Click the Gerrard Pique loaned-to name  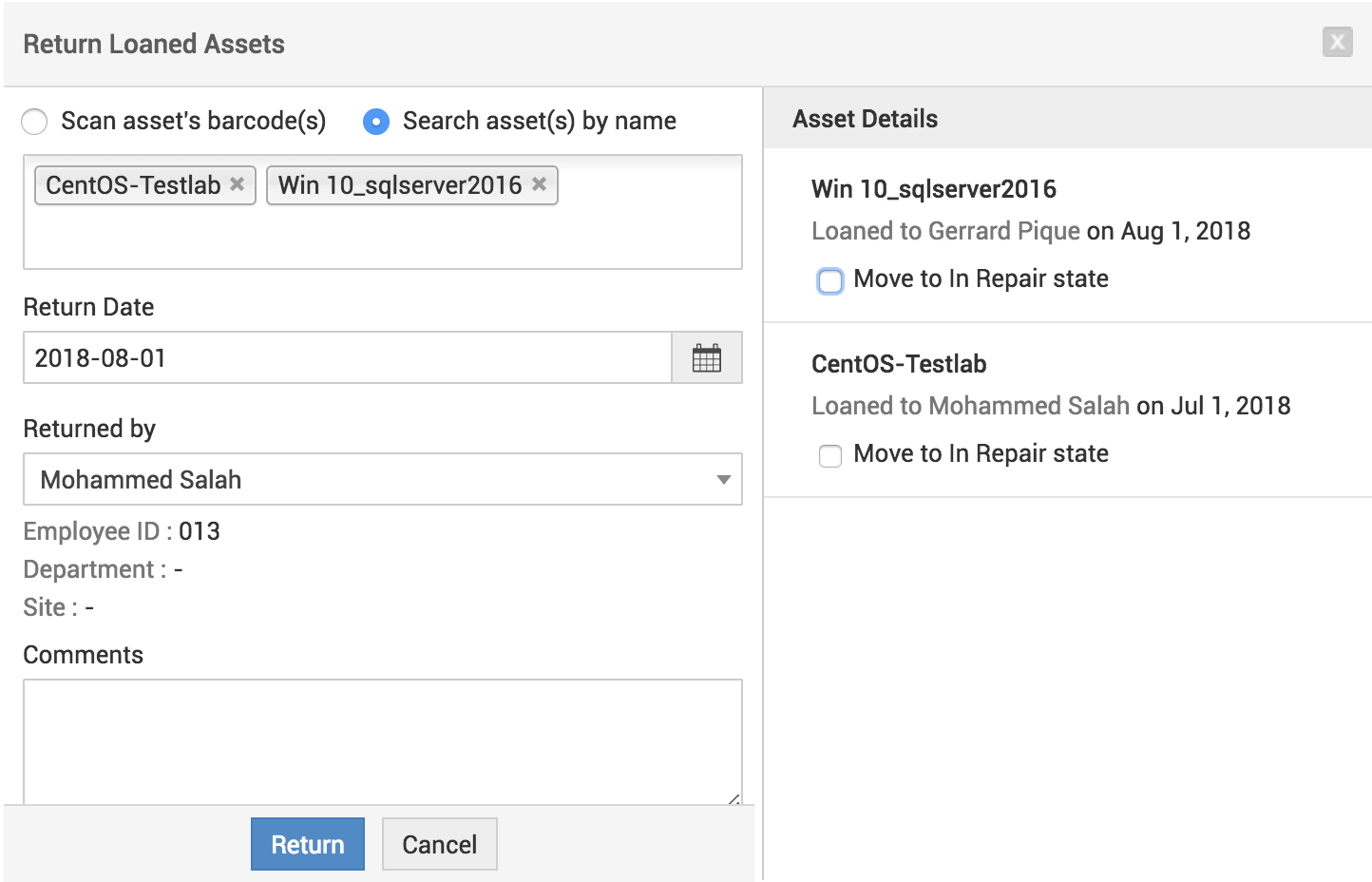(1003, 231)
